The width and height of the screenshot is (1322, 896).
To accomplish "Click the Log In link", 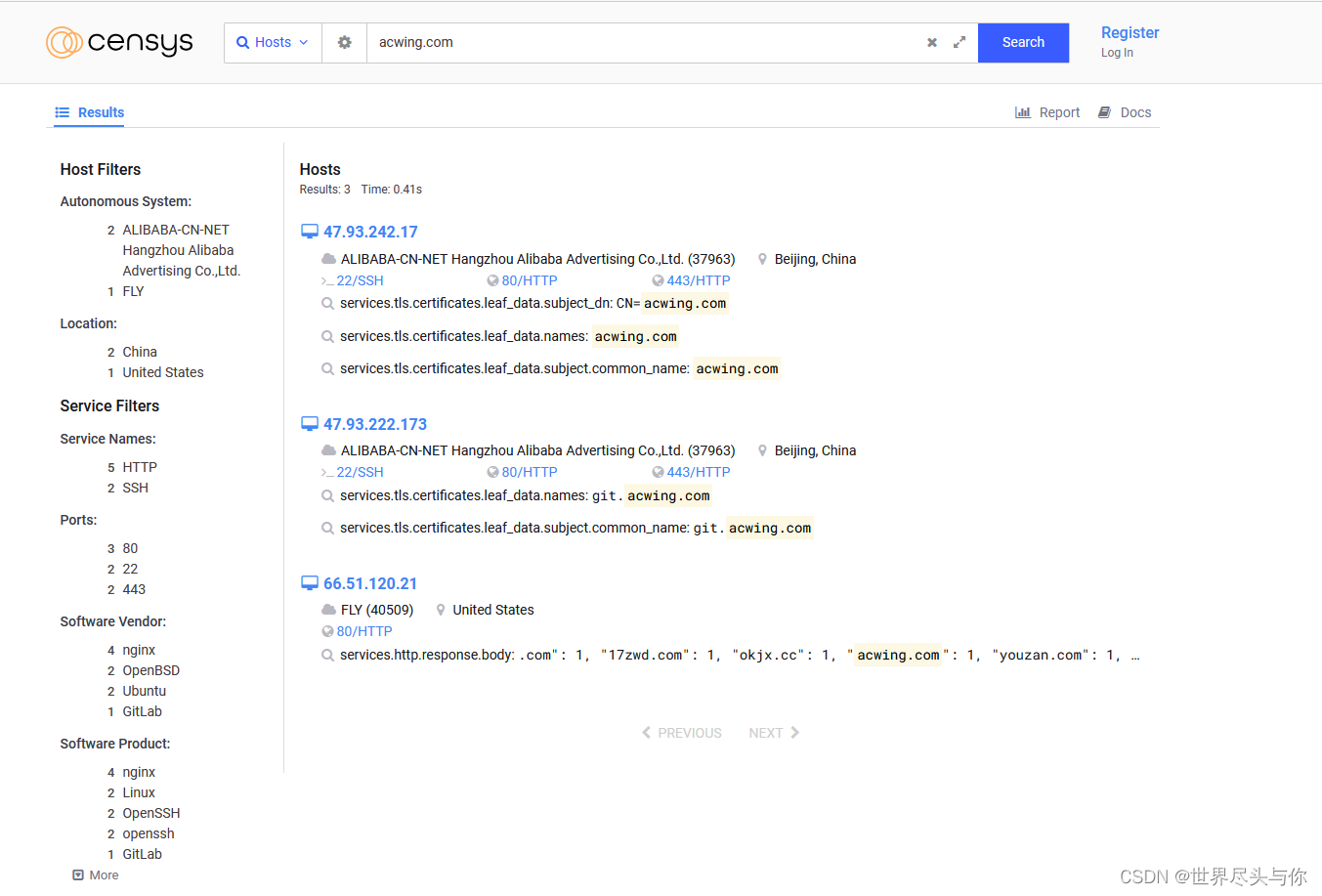I will coord(1117,53).
